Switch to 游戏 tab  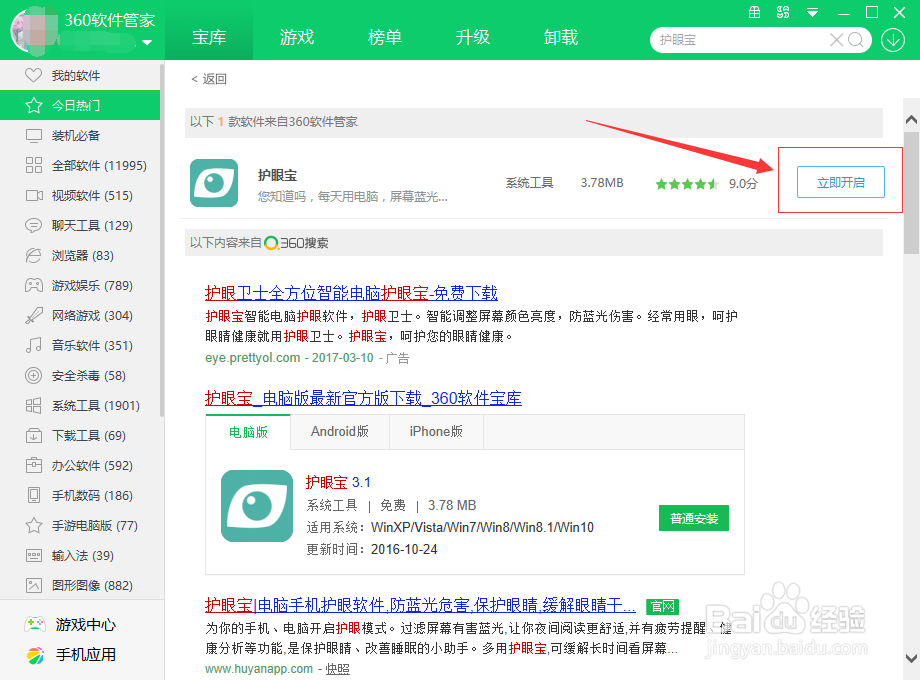point(297,37)
